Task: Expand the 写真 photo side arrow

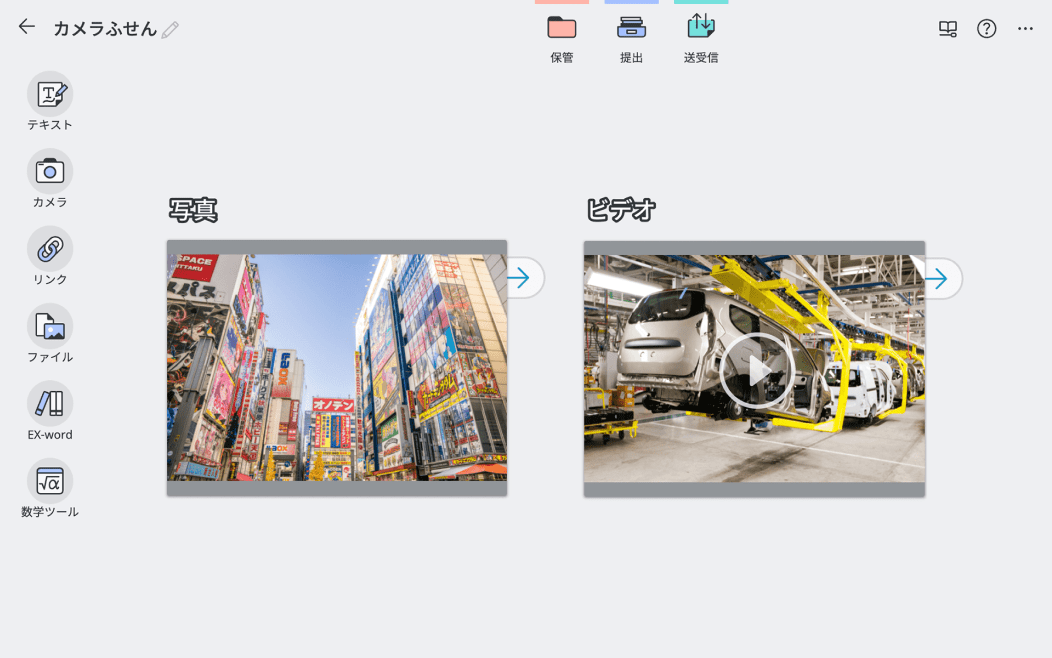Action: [521, 278]
